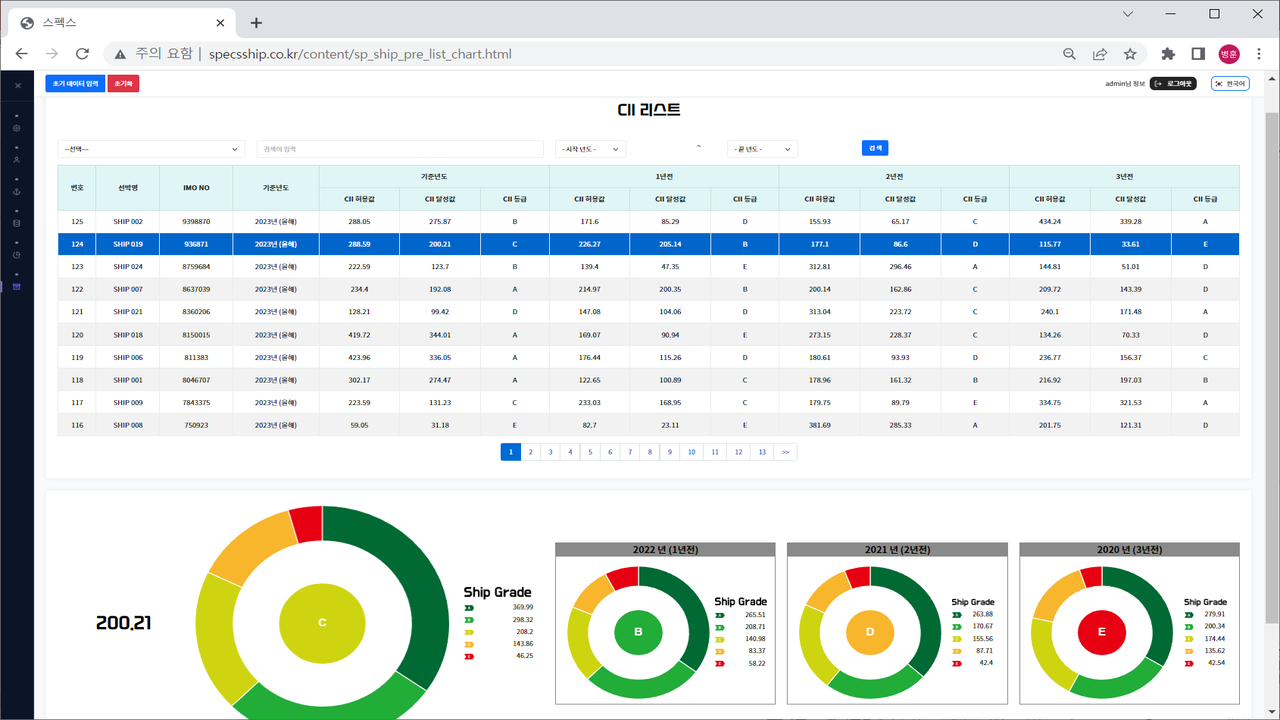This screenshot has width=1280, height=720.
Task: Reload the page
Action: [82, 54]
